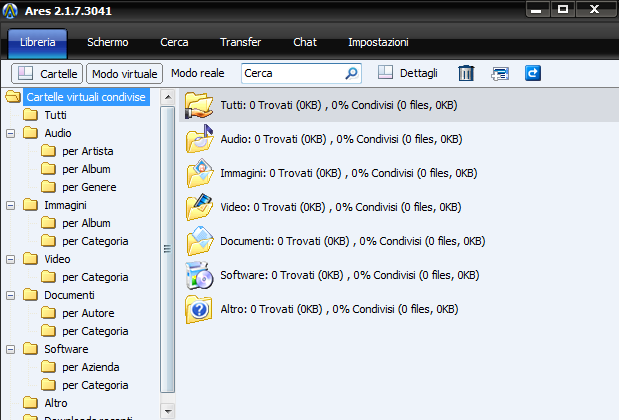
Task: Open the Audio category folder icon
Action: click(200, 140)
